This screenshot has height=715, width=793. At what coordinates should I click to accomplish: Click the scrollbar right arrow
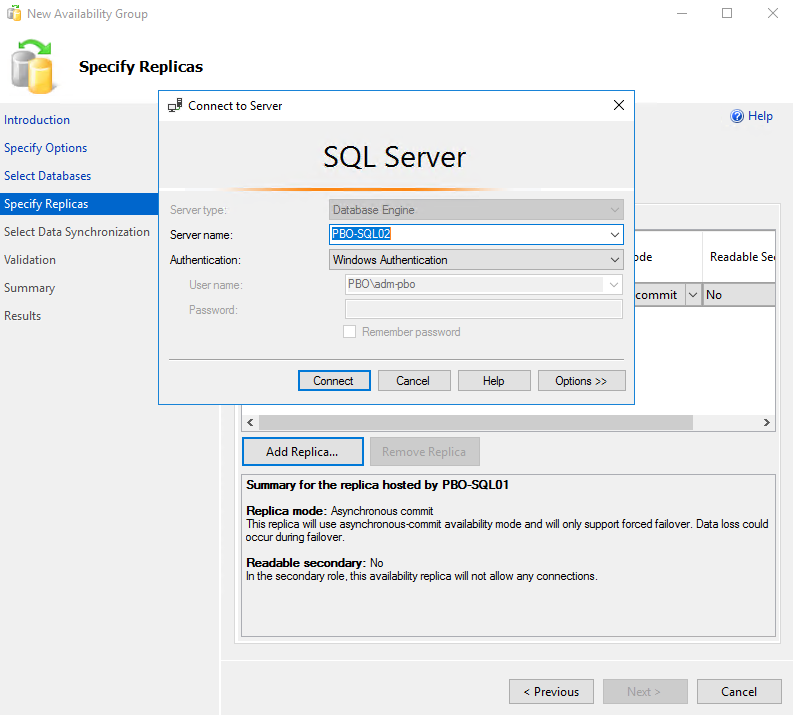767,422
